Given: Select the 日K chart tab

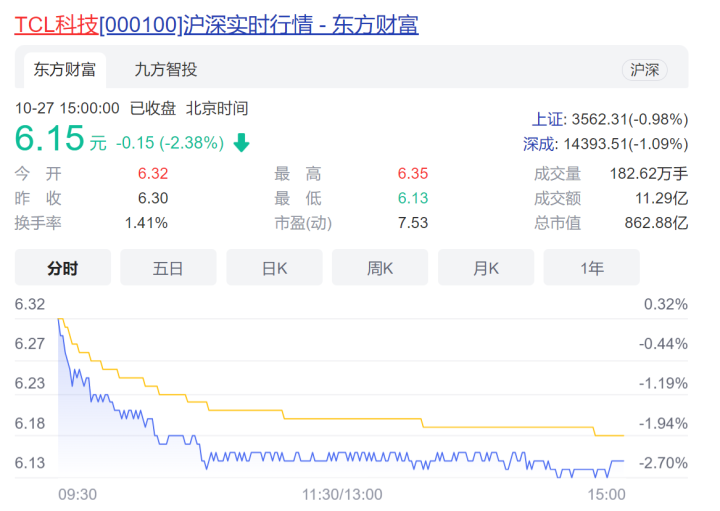Looking at the screenshot, I should click(274, 268).
